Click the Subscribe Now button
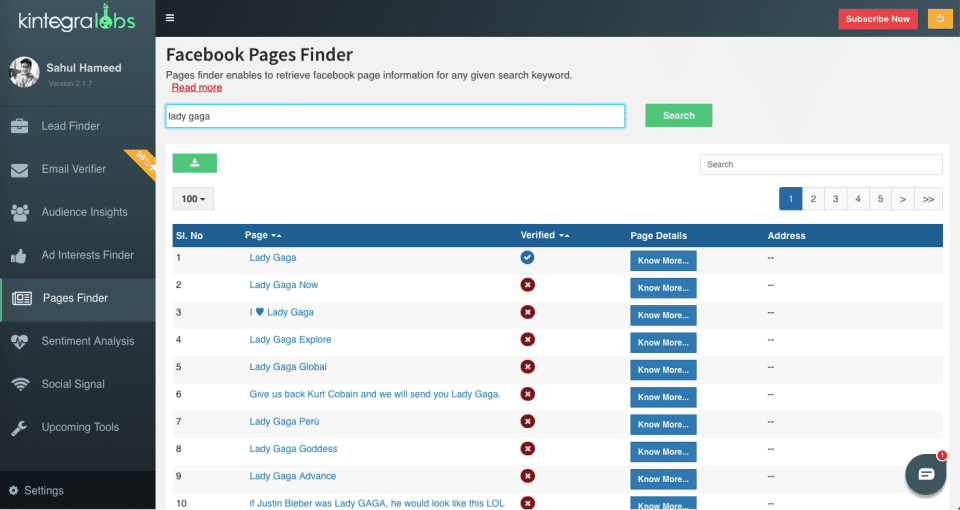Screen dimensions: 960x510 (x=878, y=19)
